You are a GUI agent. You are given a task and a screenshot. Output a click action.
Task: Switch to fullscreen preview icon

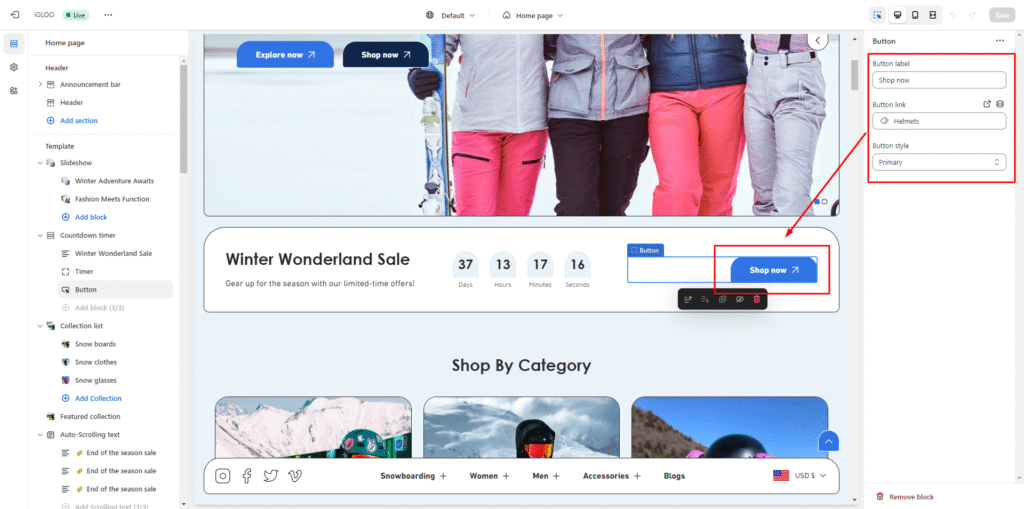(x=933, y=15)
